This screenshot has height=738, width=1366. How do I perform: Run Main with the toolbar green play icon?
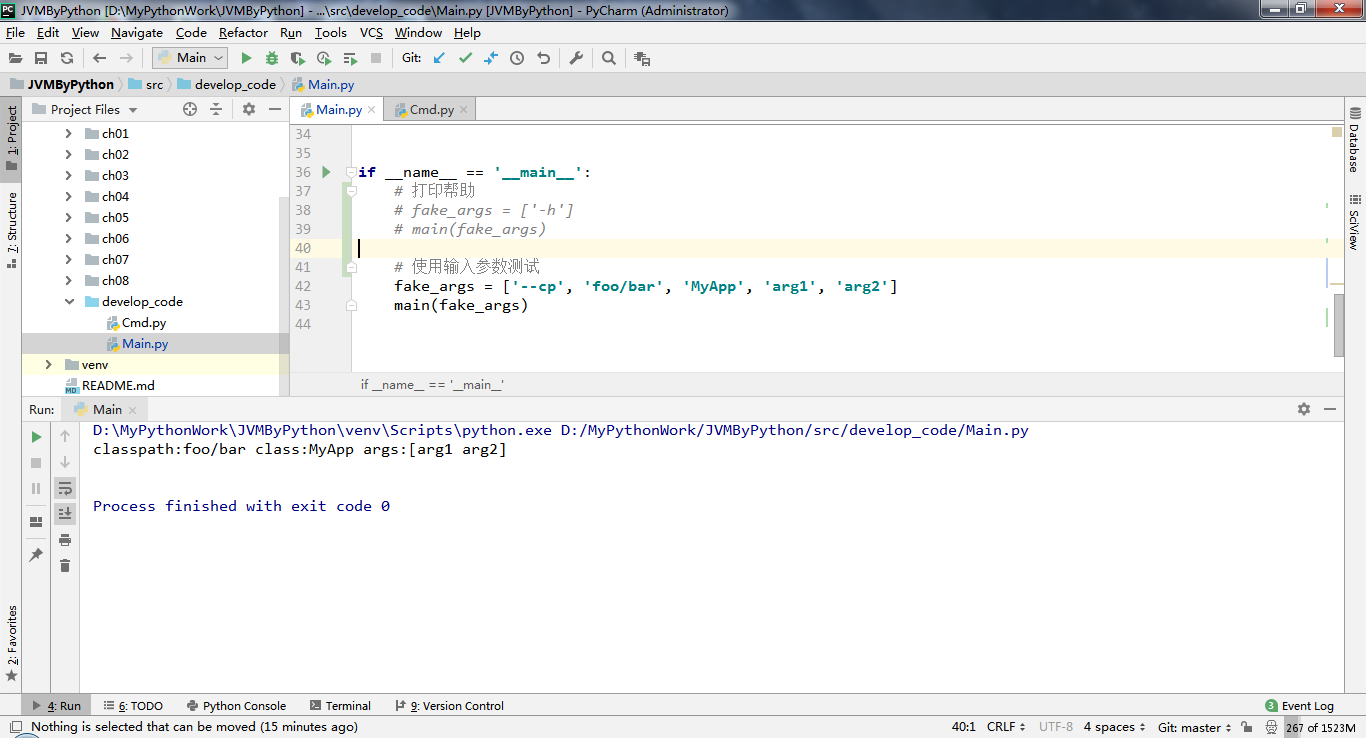(246, 58)
